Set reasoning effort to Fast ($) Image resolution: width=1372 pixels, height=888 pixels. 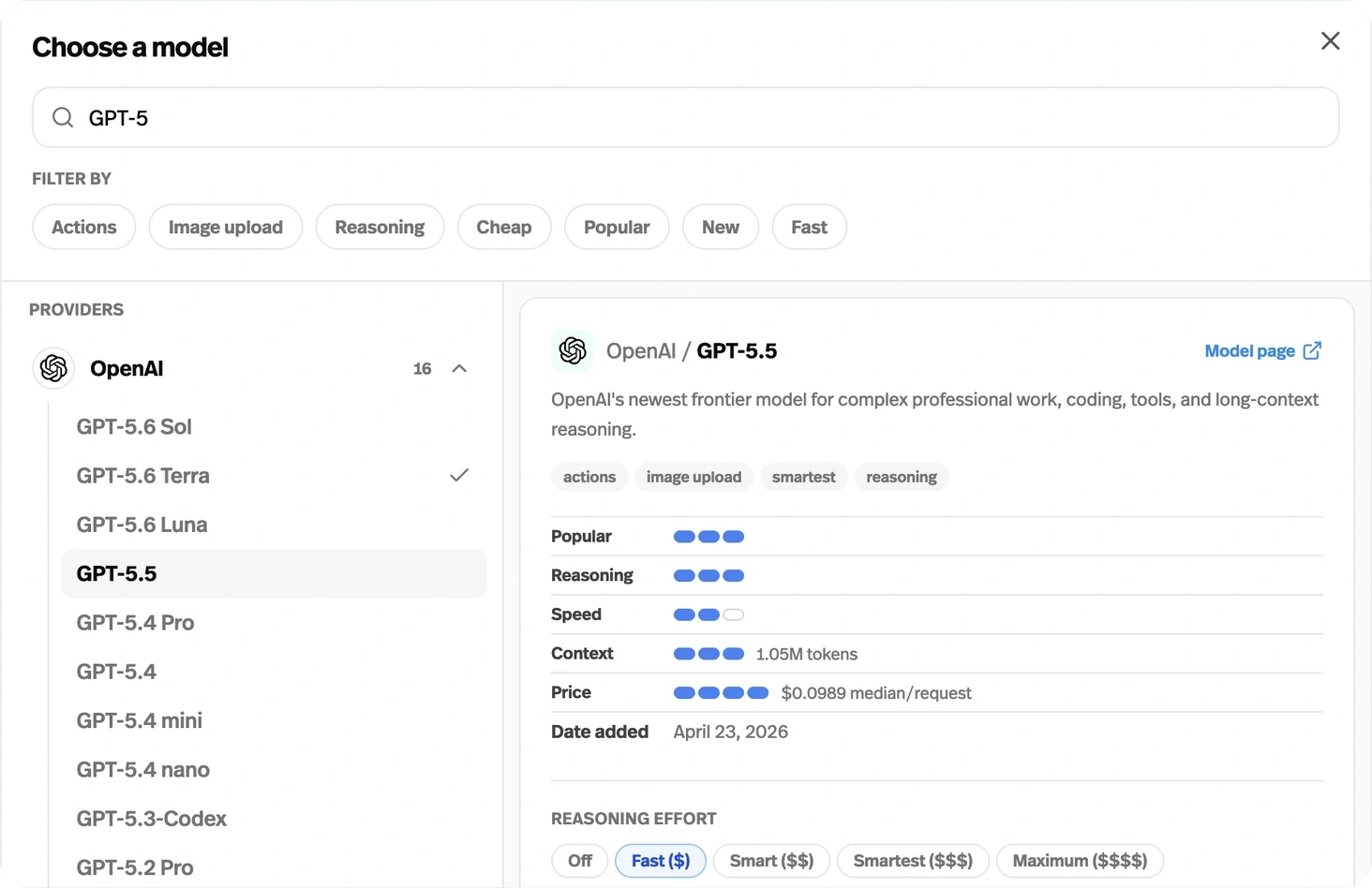[661, 861]
